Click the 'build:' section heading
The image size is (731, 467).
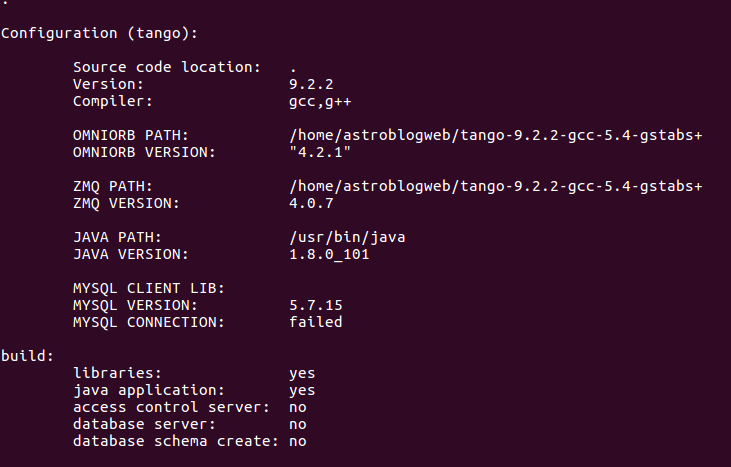click(28, 356)
